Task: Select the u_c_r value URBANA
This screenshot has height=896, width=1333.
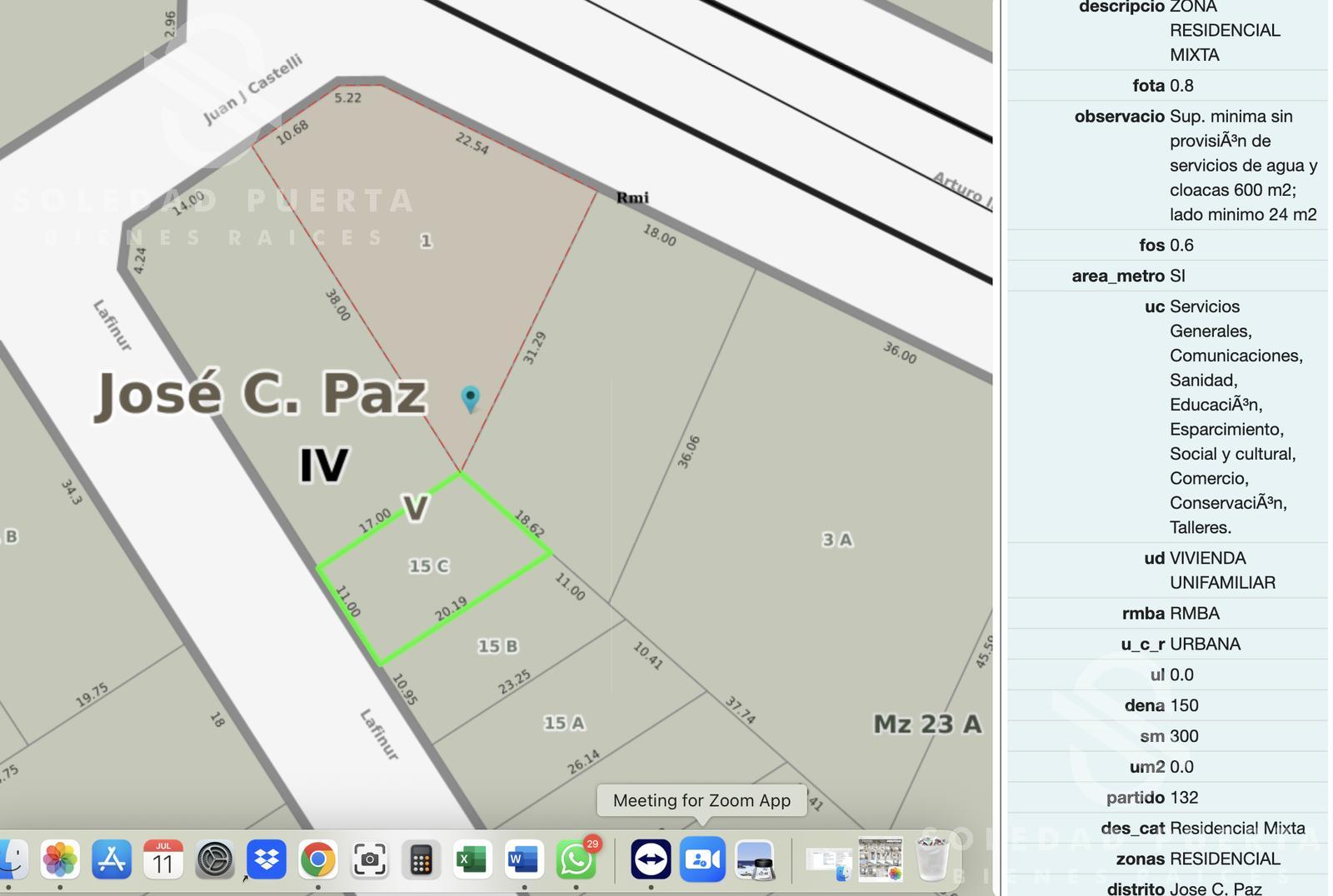Action: pyautogui.click(x=1205, y=645)
